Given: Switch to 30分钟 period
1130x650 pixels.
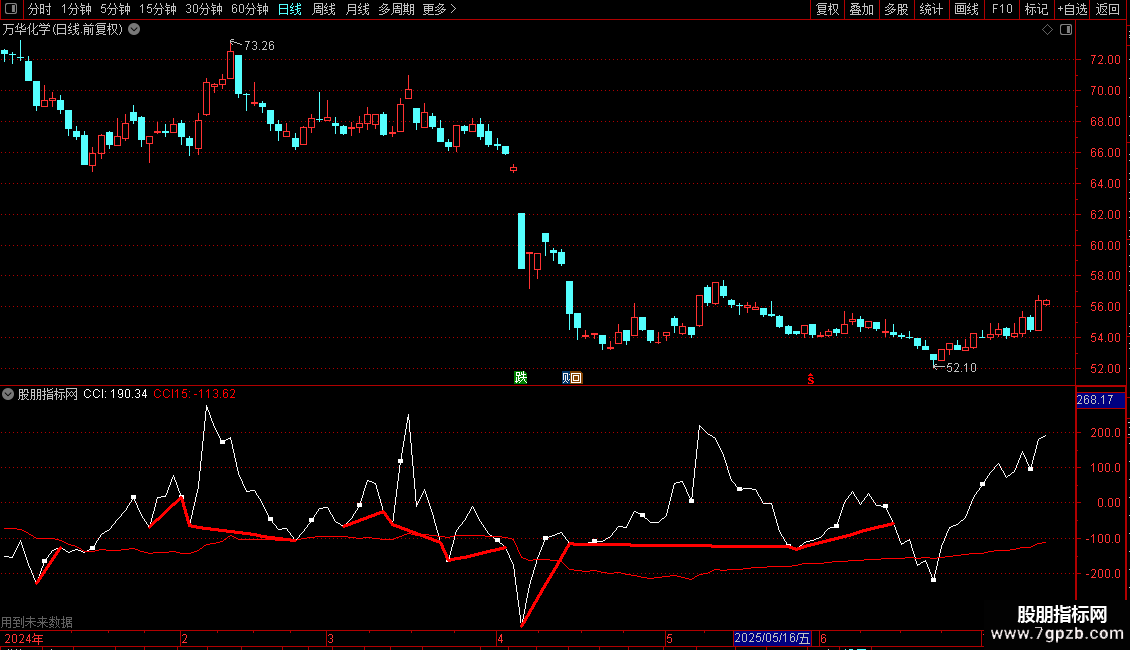Looking at the screenshot, I should (204, 9).
